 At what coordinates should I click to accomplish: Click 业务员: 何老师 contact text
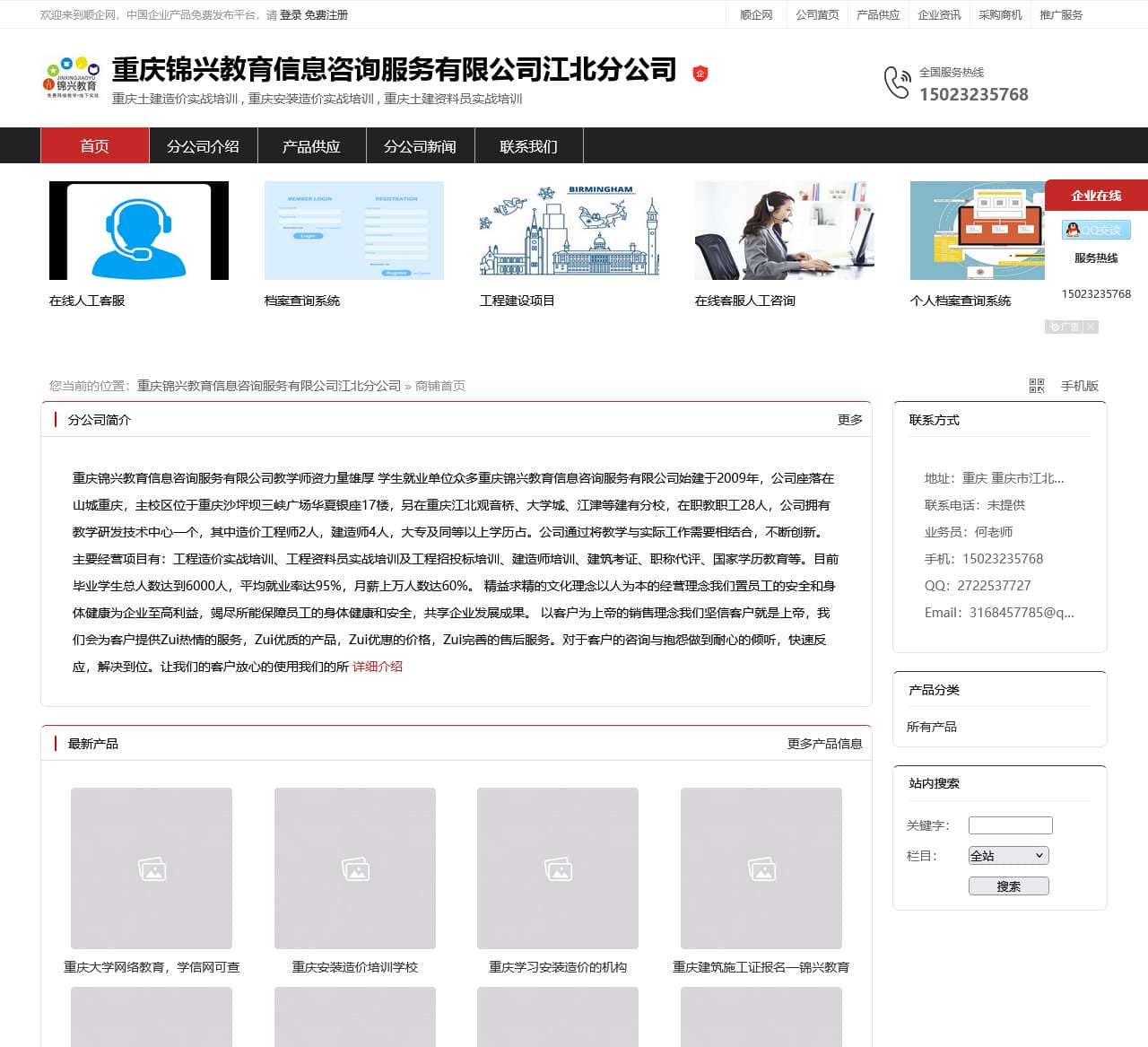[969, 532]
